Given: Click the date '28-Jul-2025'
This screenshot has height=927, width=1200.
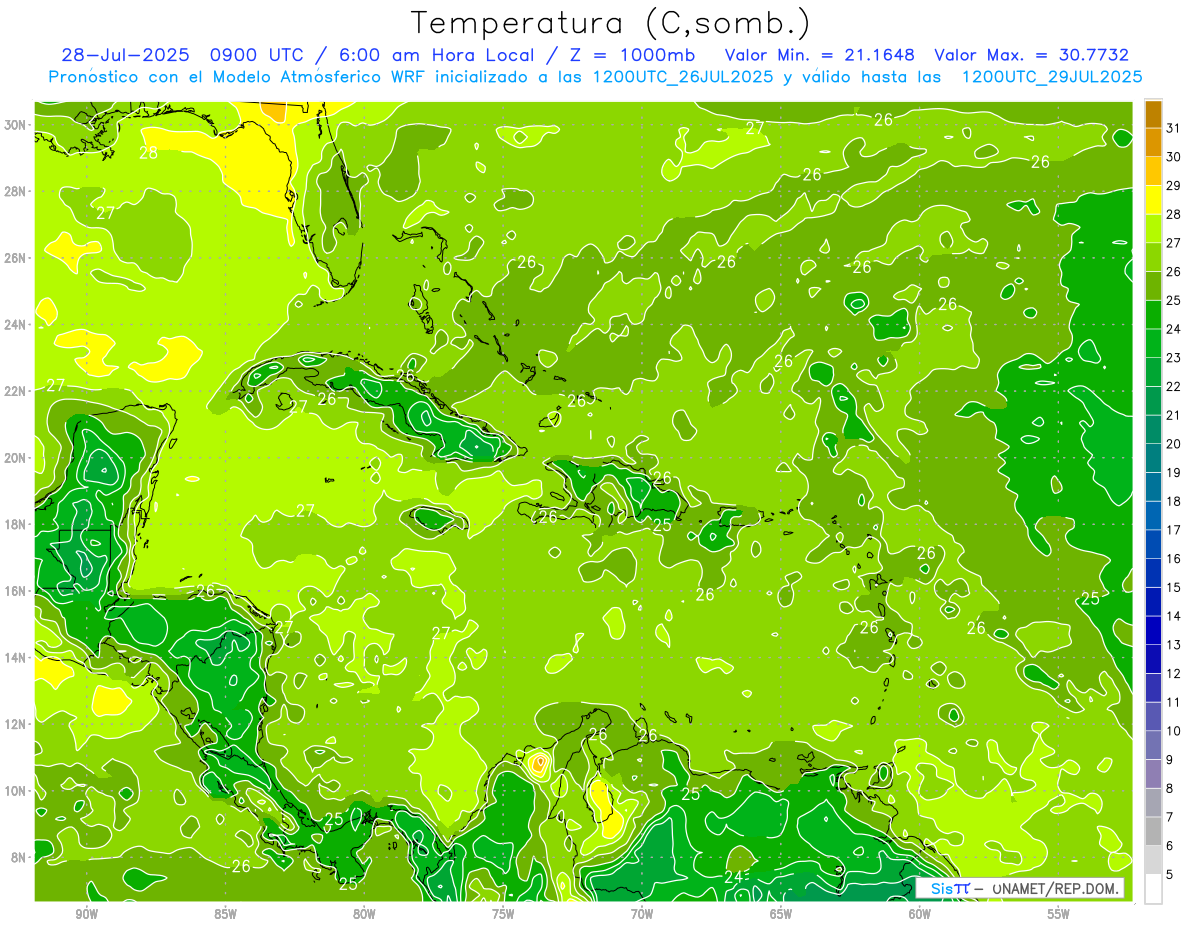Looking at the screenshot, I should coord(127,55).
